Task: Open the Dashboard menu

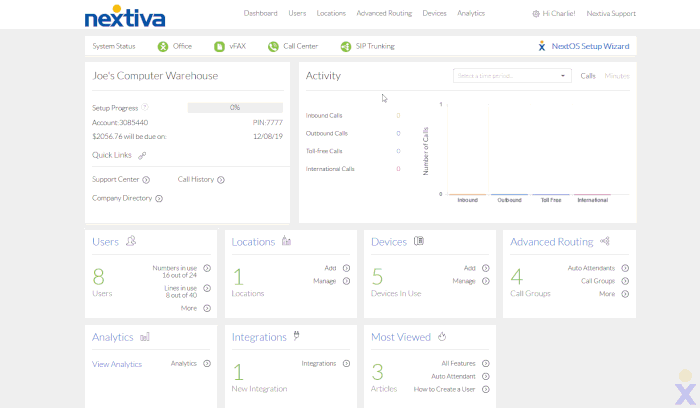Action: tap(260, 13)
